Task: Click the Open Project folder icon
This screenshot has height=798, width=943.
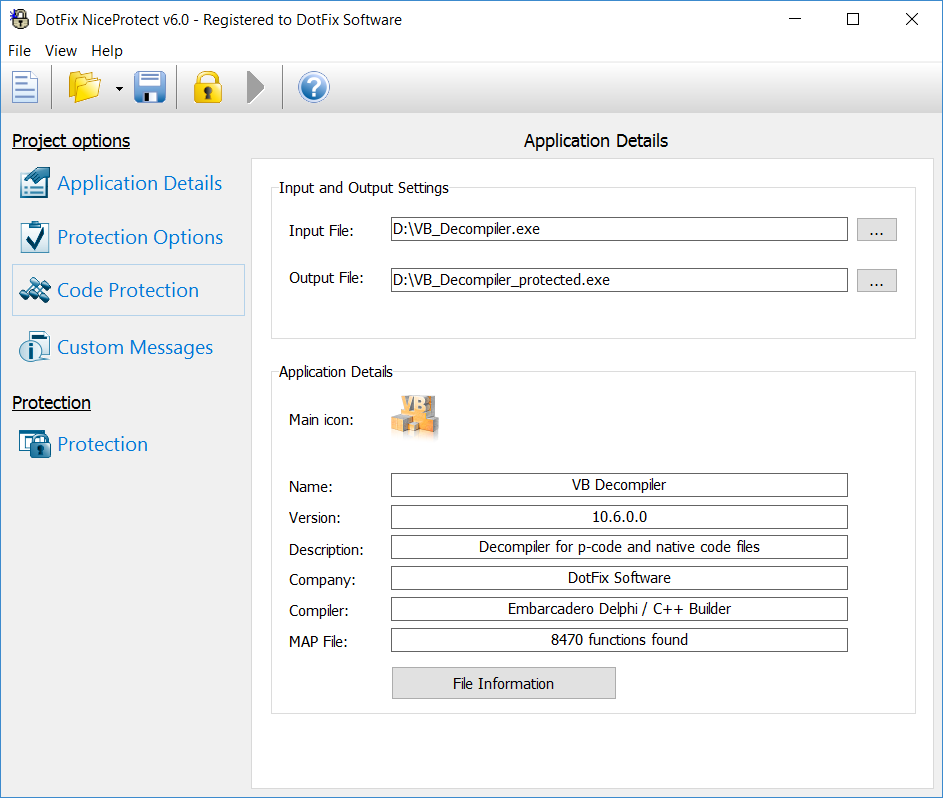Action: click(85, 87)
